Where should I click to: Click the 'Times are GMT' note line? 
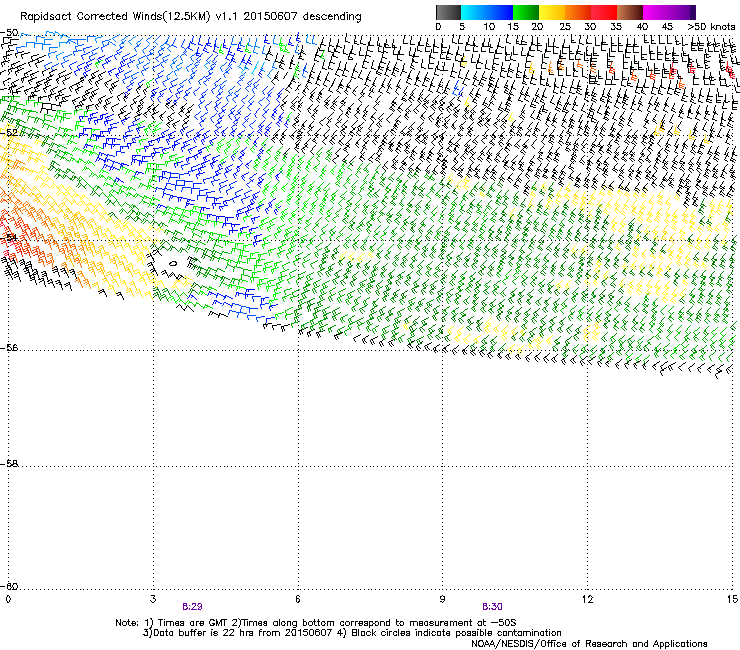click(315, 623)
